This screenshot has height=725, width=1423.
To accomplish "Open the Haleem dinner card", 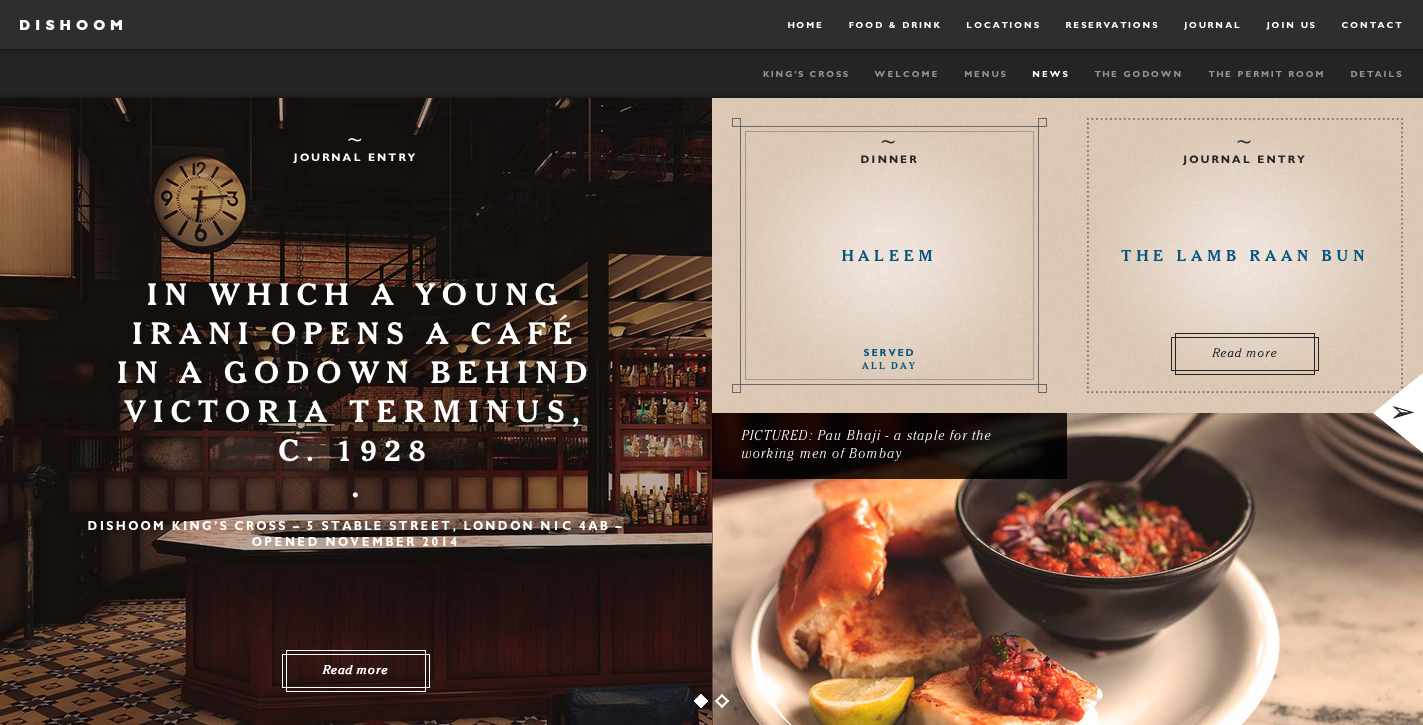I will tap(889, 255).
